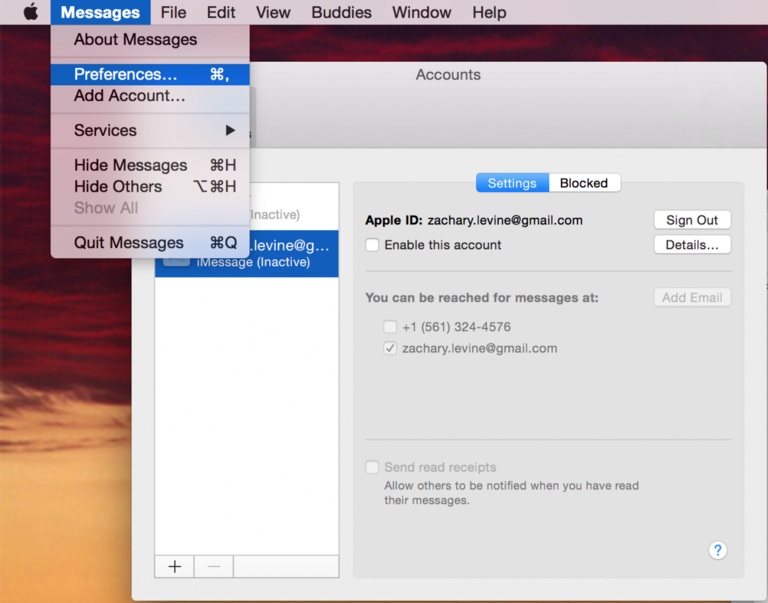Open the File menu

click(173, 12)
